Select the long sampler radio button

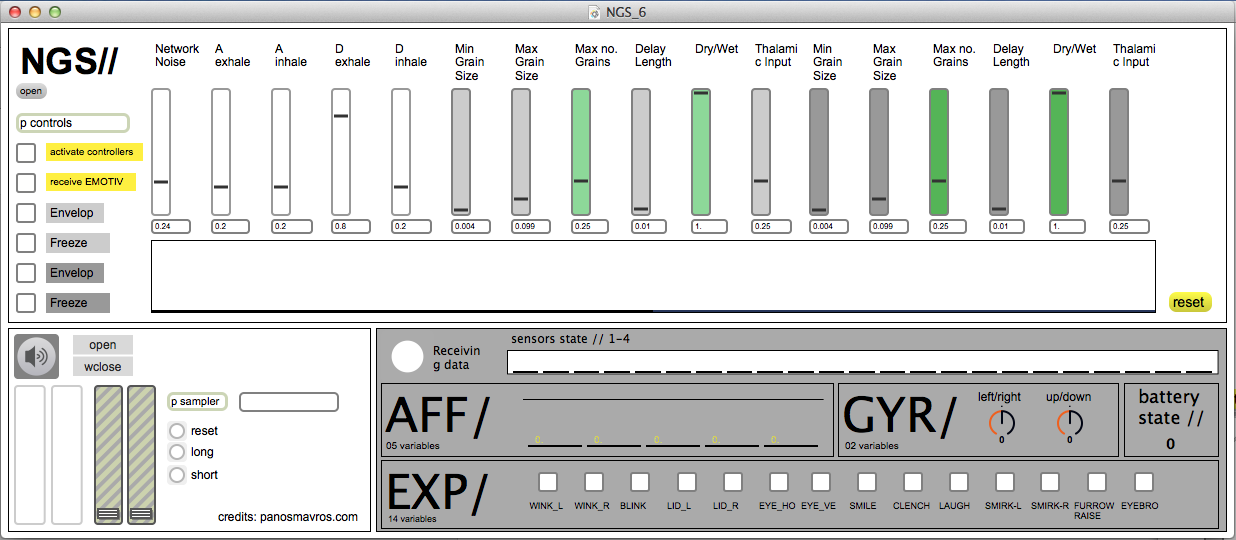[177, 453]
